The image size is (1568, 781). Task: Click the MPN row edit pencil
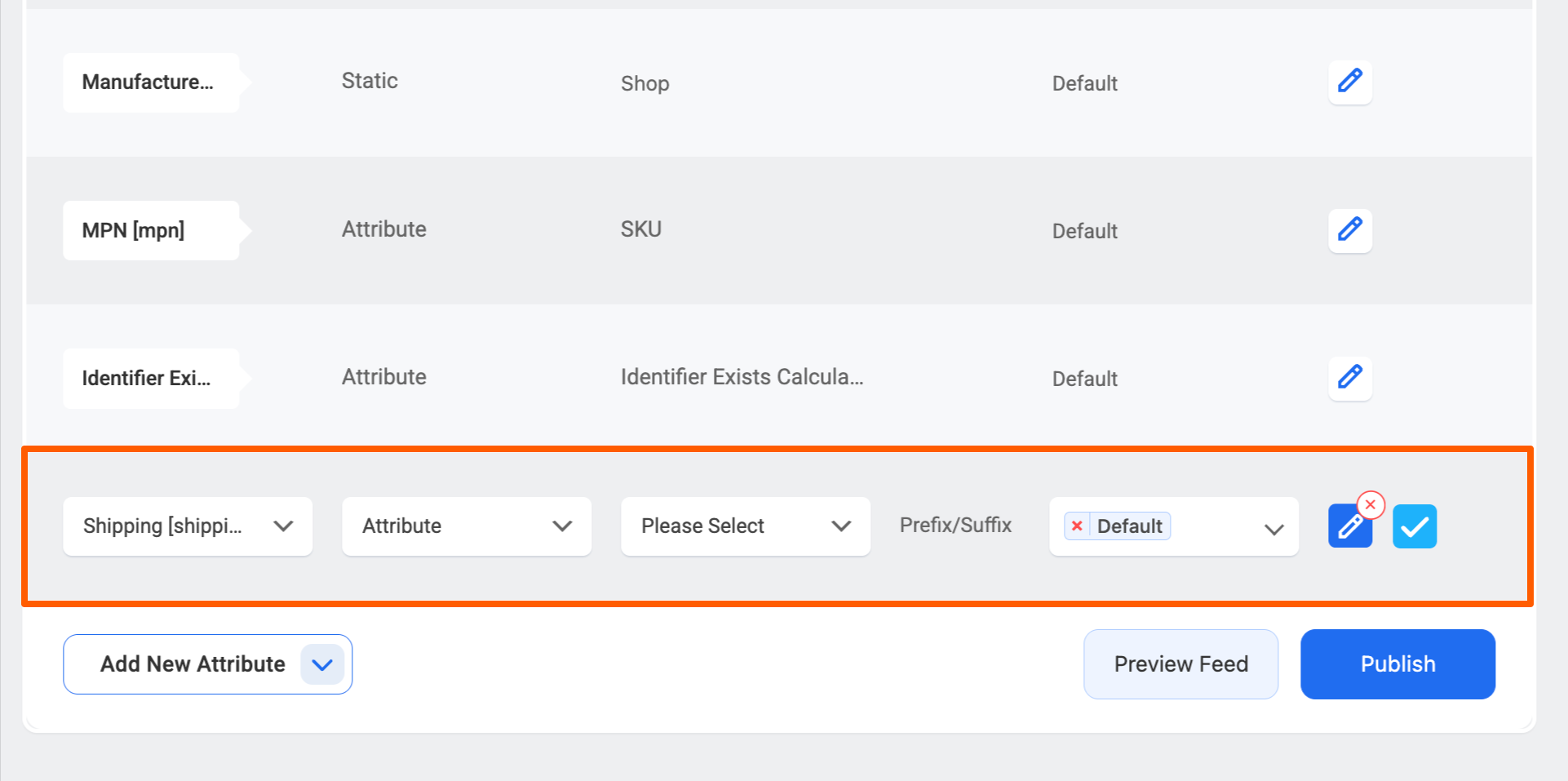pos(1349,230)
